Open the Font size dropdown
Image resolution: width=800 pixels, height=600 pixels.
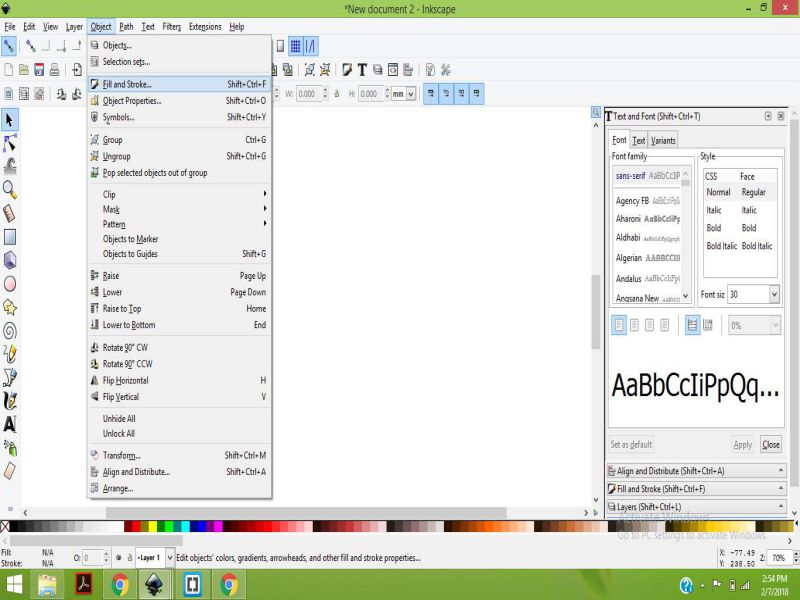(x=774, y=294)
